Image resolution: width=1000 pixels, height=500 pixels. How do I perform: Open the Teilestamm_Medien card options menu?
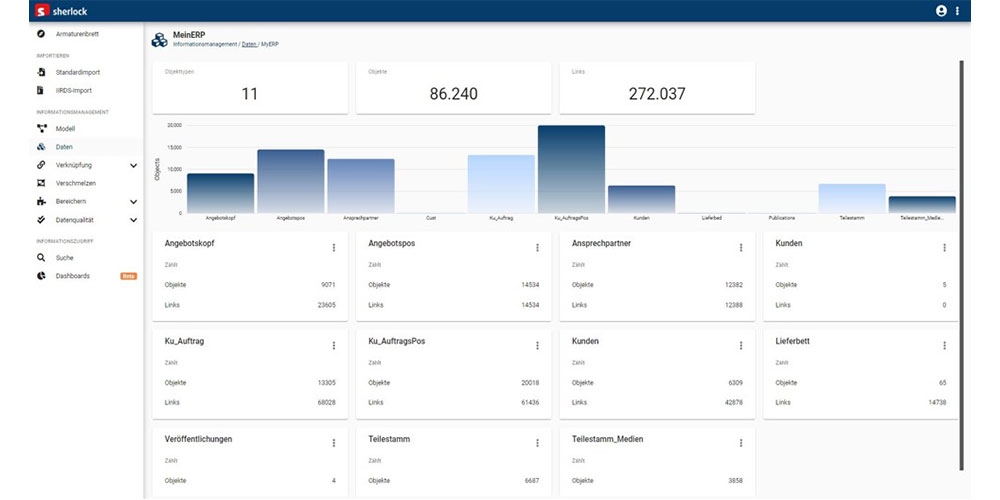click(x=740, y=443)
